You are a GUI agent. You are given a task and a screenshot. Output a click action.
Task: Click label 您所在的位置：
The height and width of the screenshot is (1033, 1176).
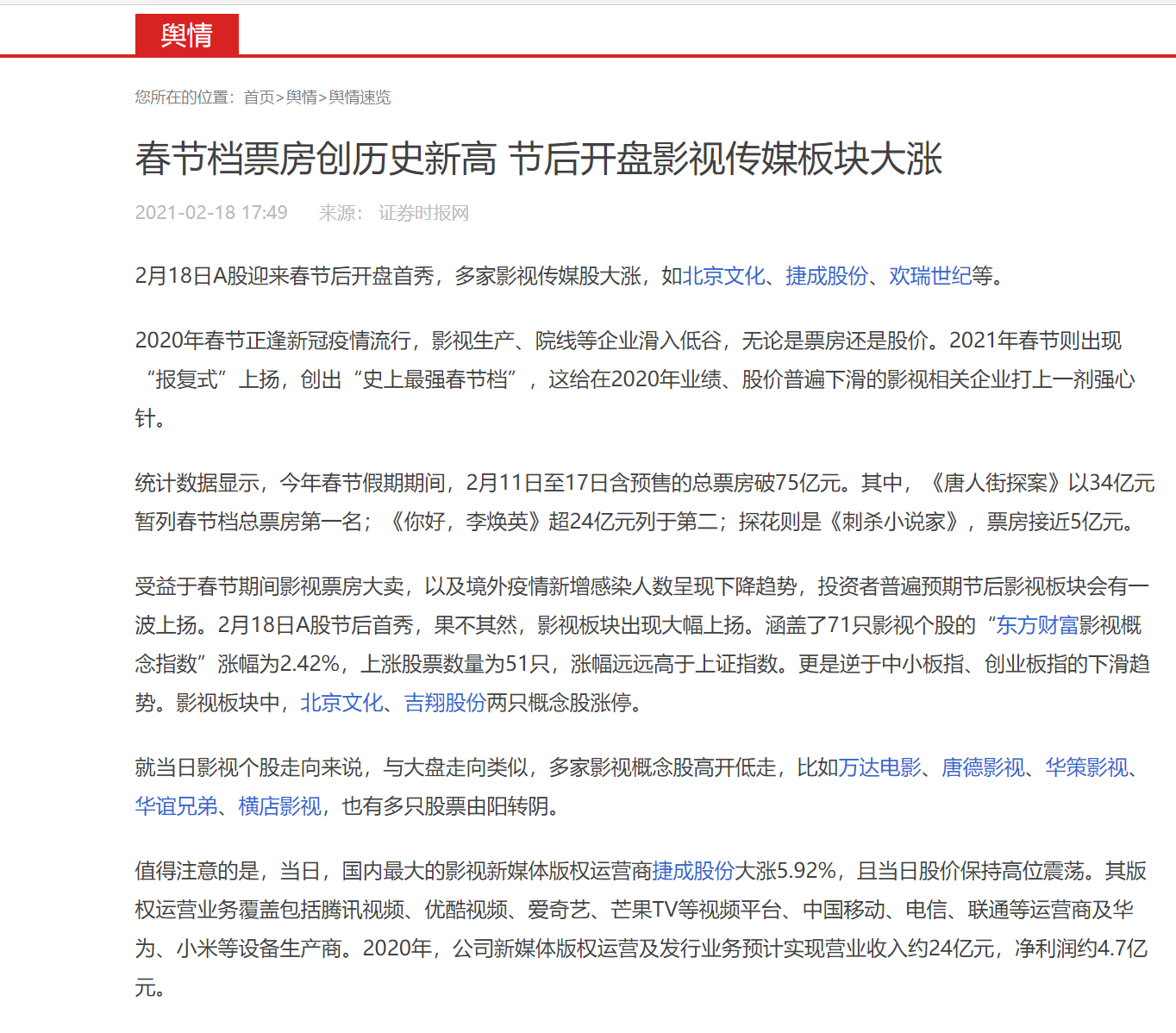pyautogui.click(x=185, y=97)
